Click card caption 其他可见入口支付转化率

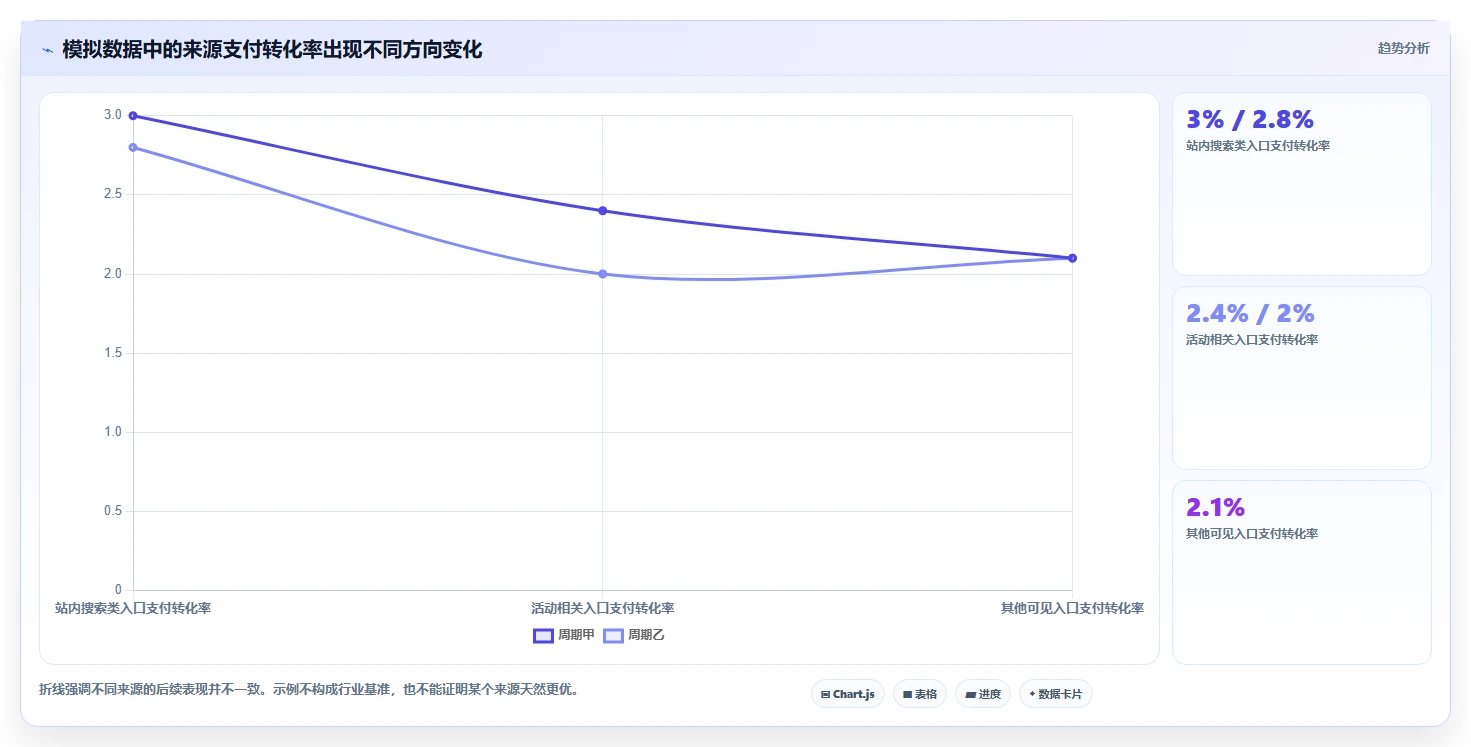(1252, 534)
